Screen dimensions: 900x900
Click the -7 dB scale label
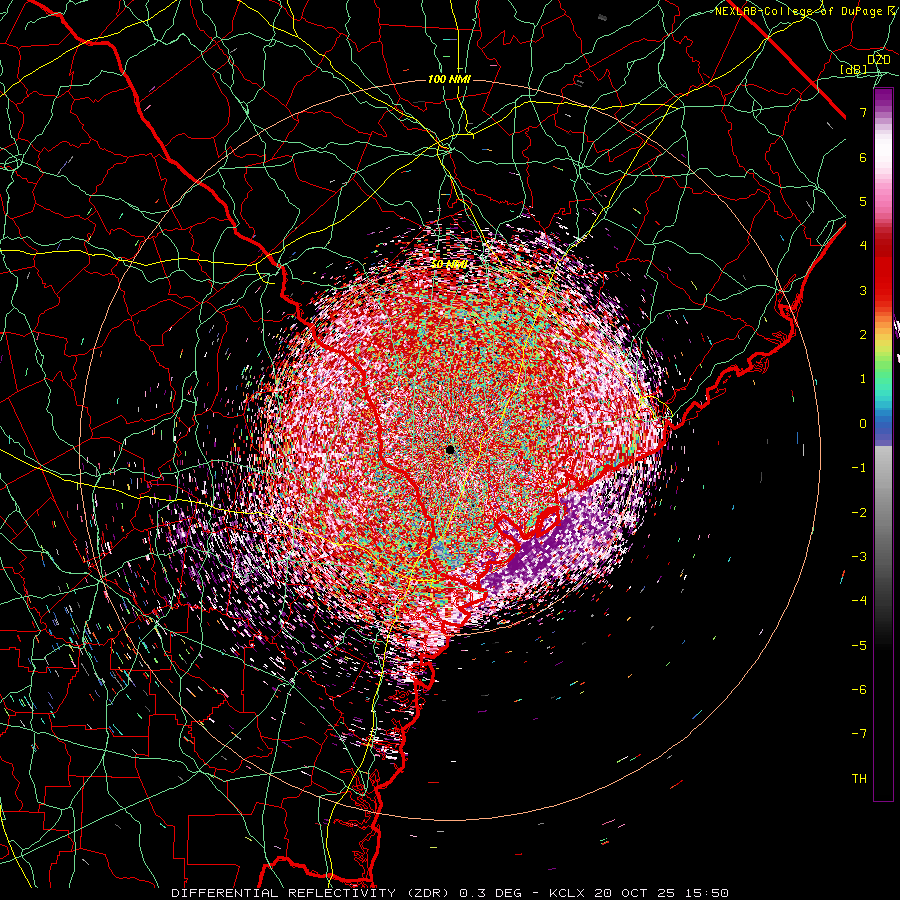(859, 734)
